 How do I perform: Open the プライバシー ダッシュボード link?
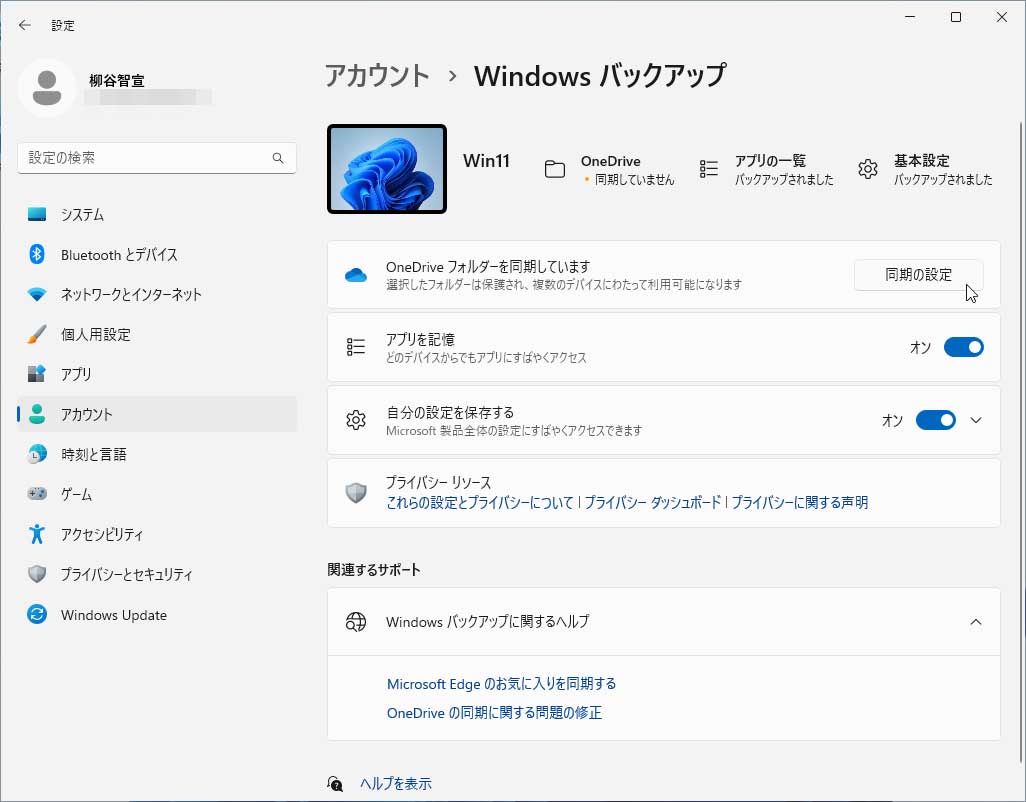(652, 502)
